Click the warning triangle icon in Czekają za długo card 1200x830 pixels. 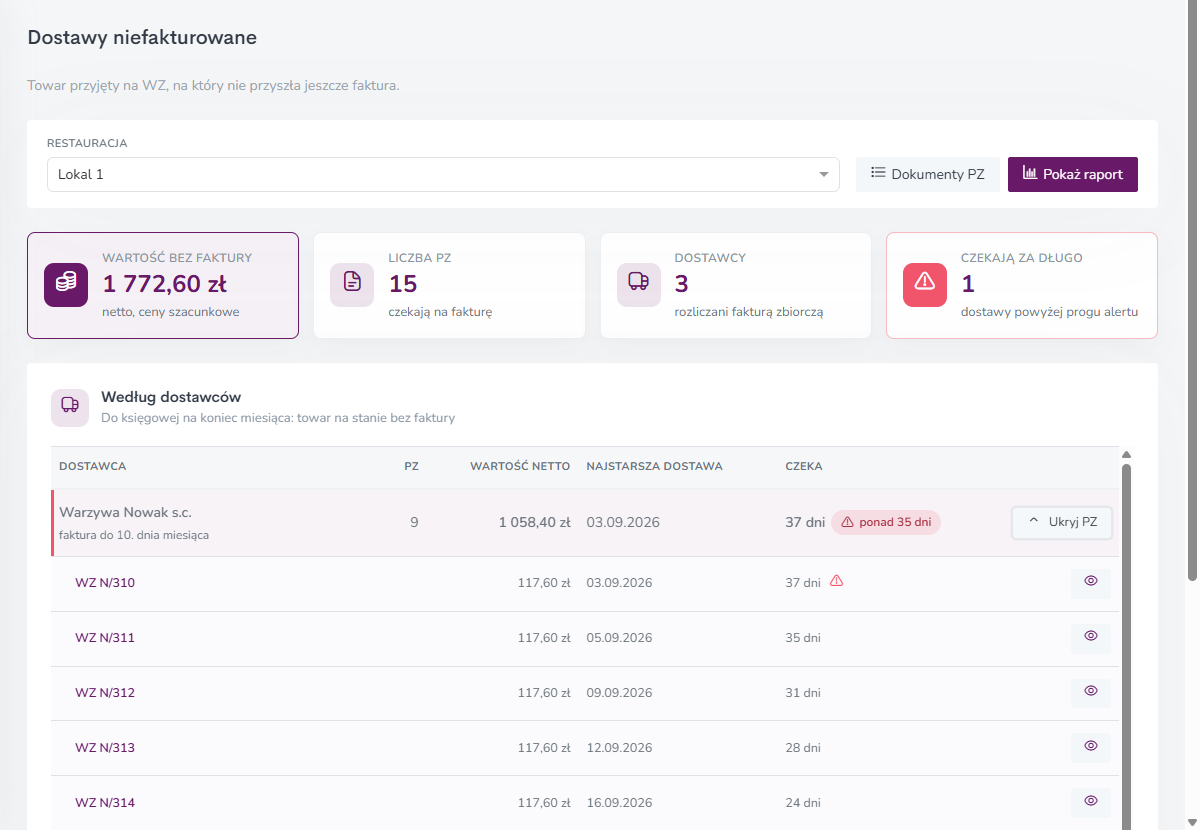point(925,285)
